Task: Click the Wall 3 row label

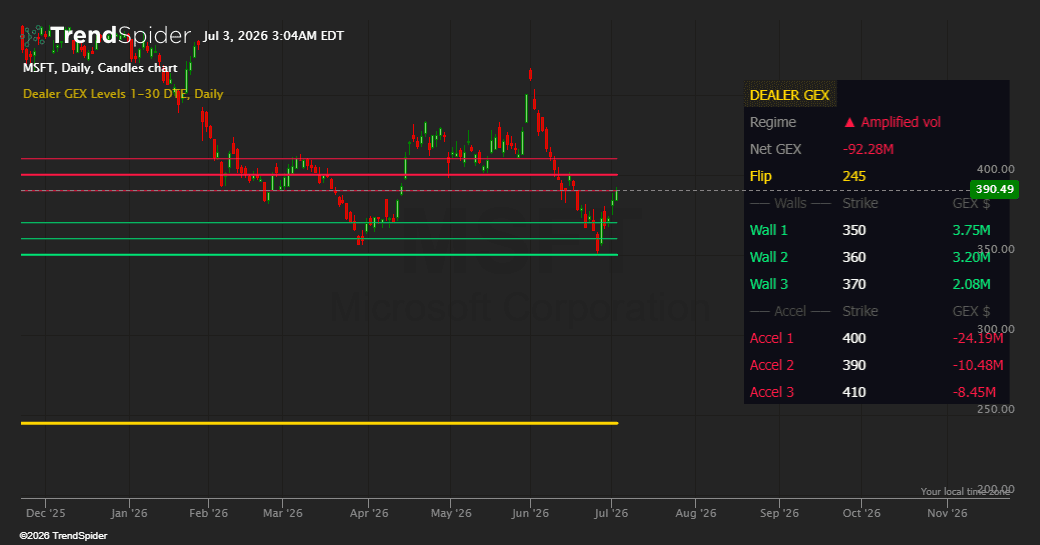Action: click(769, 284)
